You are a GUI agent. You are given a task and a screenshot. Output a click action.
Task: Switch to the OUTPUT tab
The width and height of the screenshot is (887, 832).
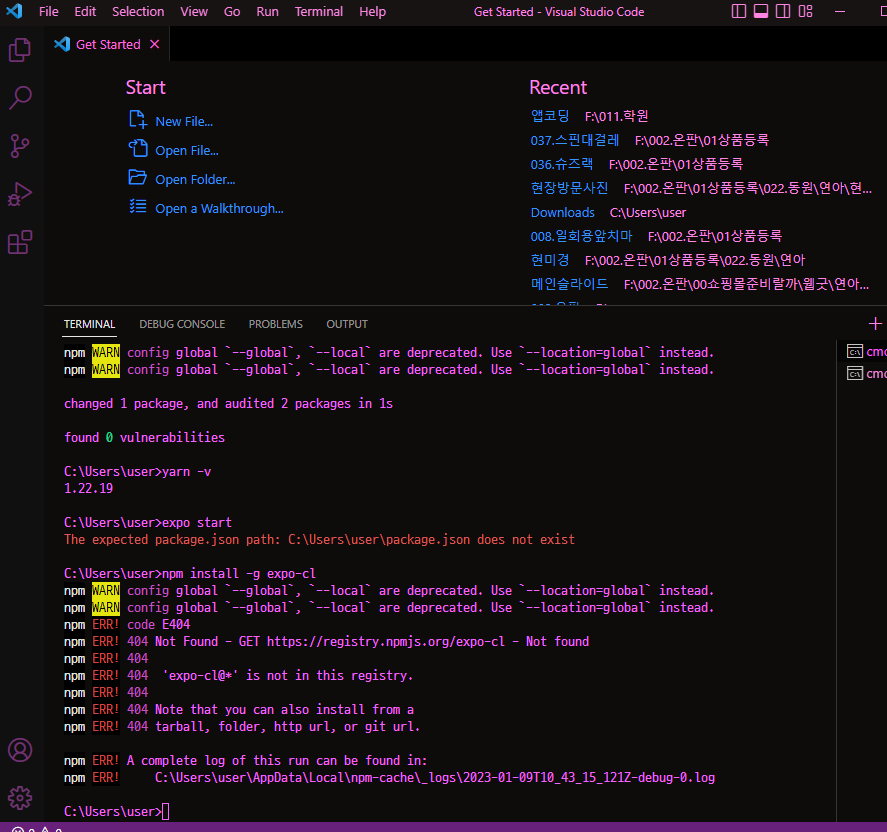[347, 324]
